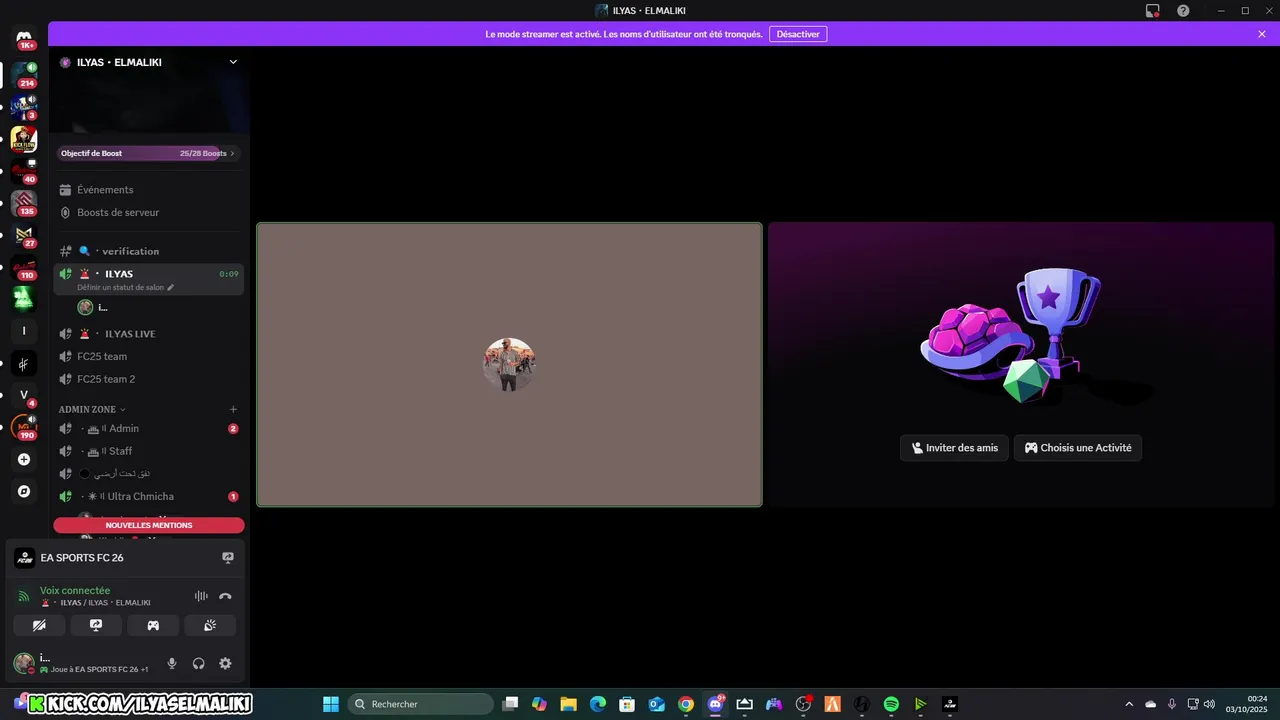The width and height of the screenshot is (1280, 720).
Task: Stream EA SPORTS FC 26 via screen icon
Action: 228,558
